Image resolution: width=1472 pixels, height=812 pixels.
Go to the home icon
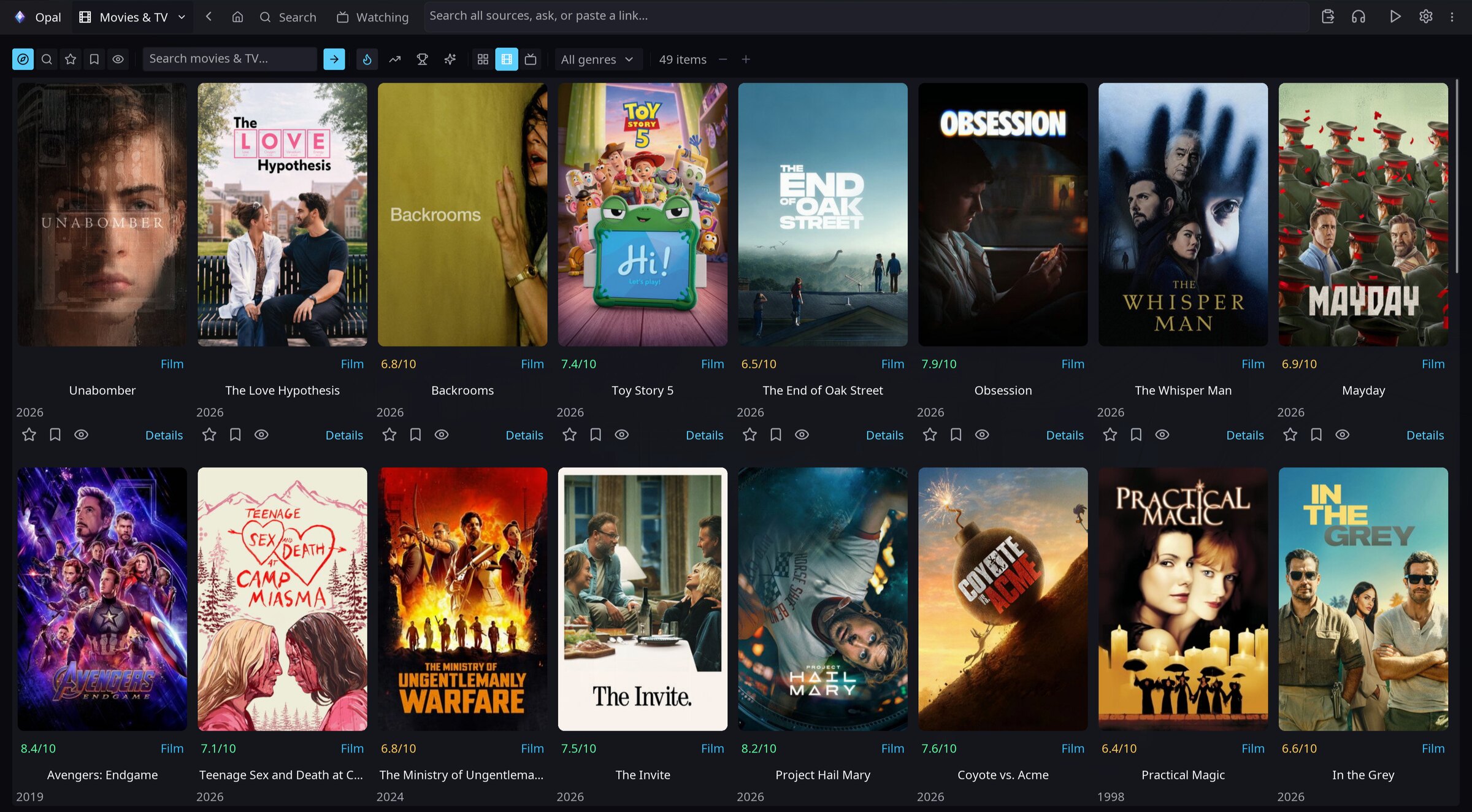pos(237,17)
